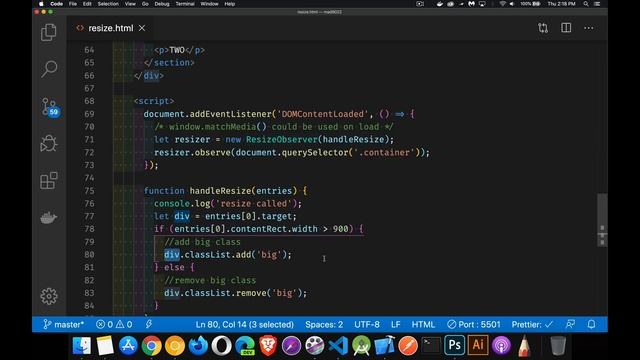
Task: Open the Docker view in activity bar
Action: [x=49, y=217]
